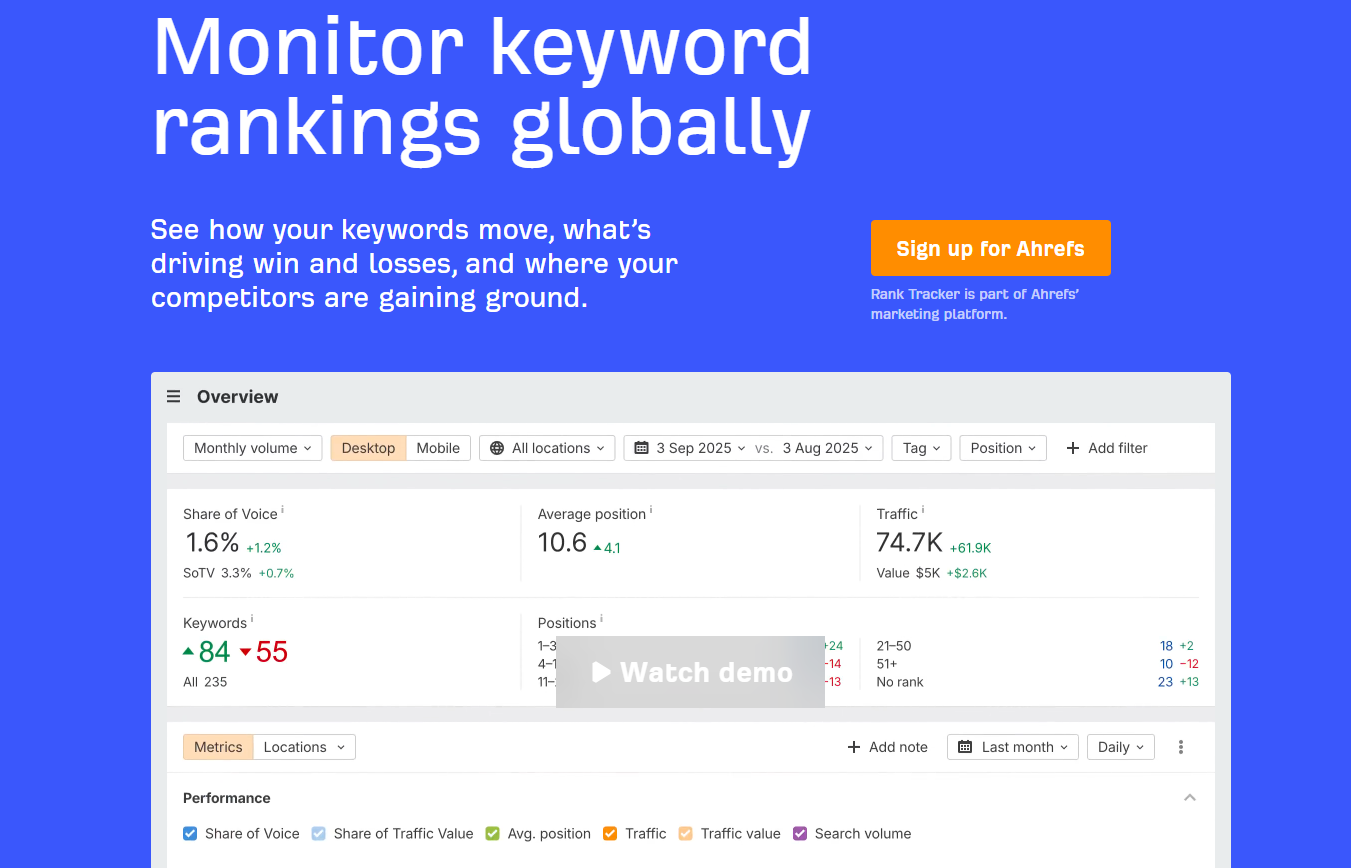The height and width of the screenshot is (868, 1351).
Task: Click the info icon beside Share of Voice
Action: (282, 510)
